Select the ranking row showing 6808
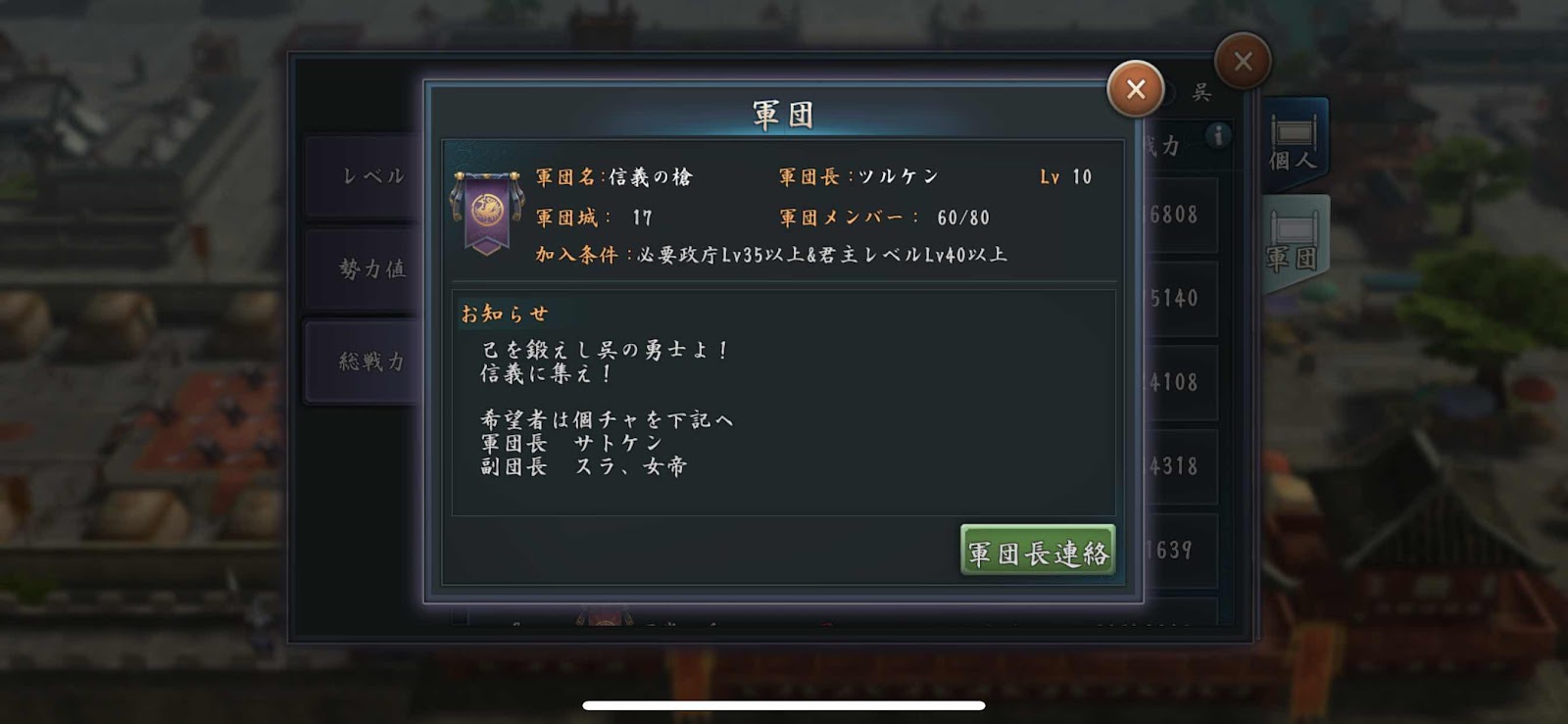The image size is (1568, 724). 1179,215
